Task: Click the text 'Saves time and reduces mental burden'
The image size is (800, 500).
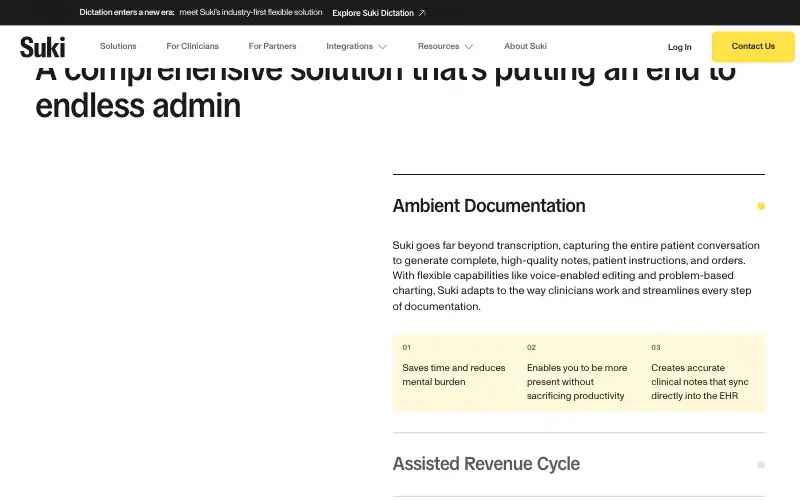Action: coord(454,374)
